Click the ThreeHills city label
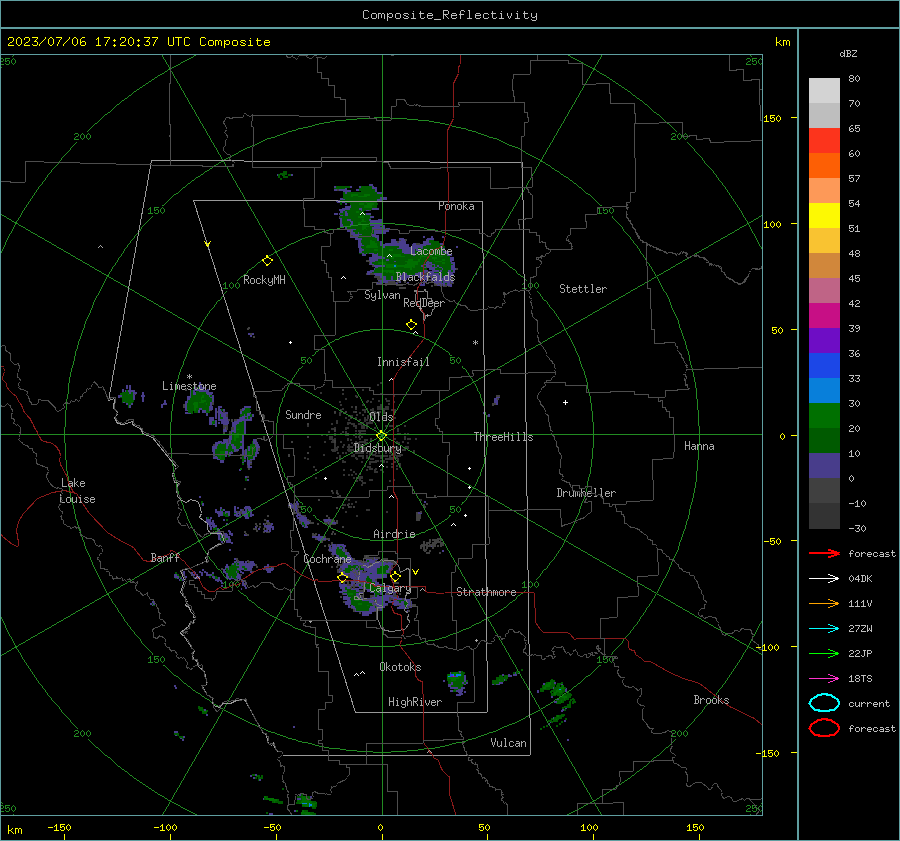The image size is (900, 841). (x=503, y=437)
